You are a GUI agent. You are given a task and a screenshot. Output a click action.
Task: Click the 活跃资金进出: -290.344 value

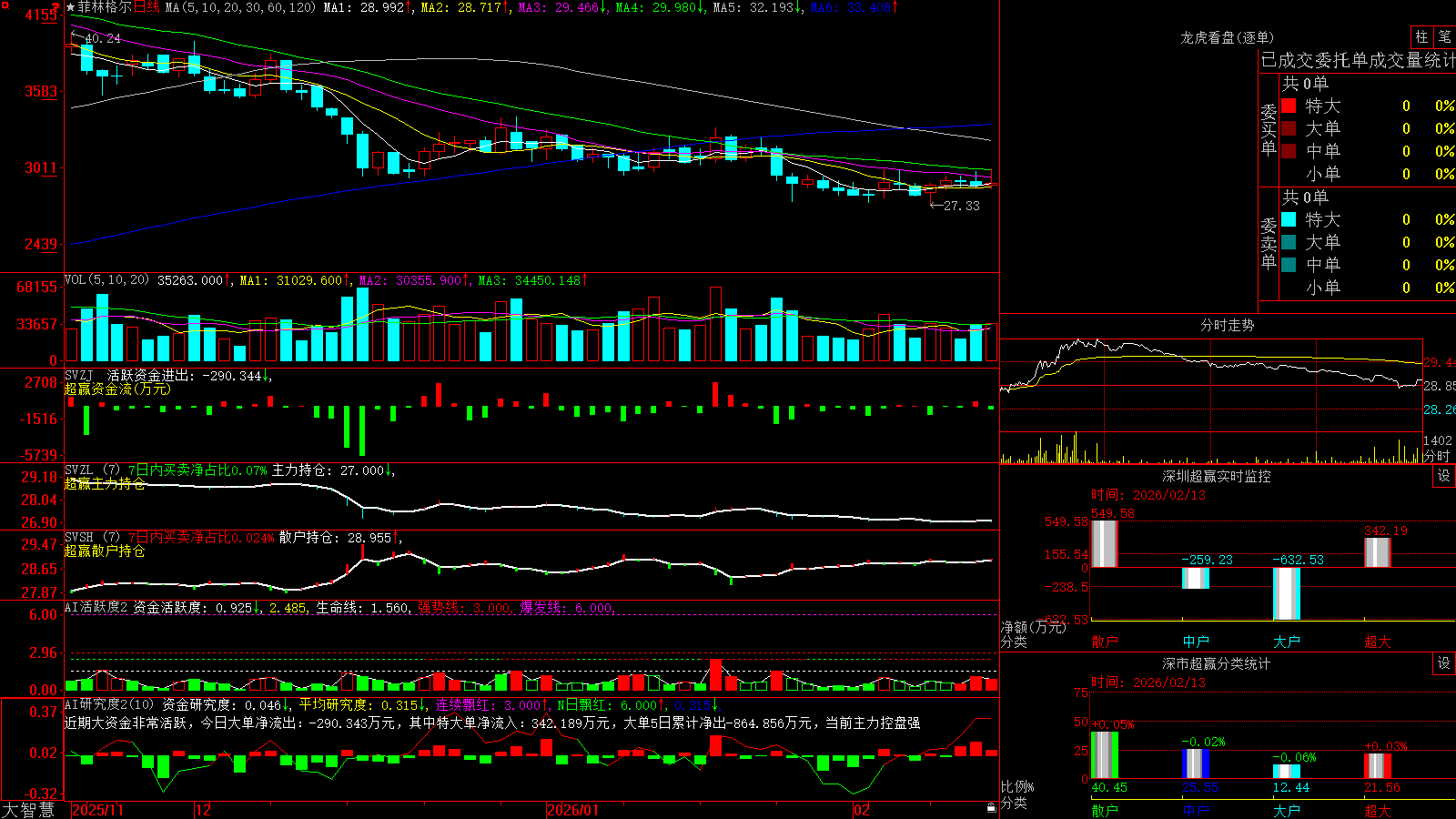(x=188, y=375)
